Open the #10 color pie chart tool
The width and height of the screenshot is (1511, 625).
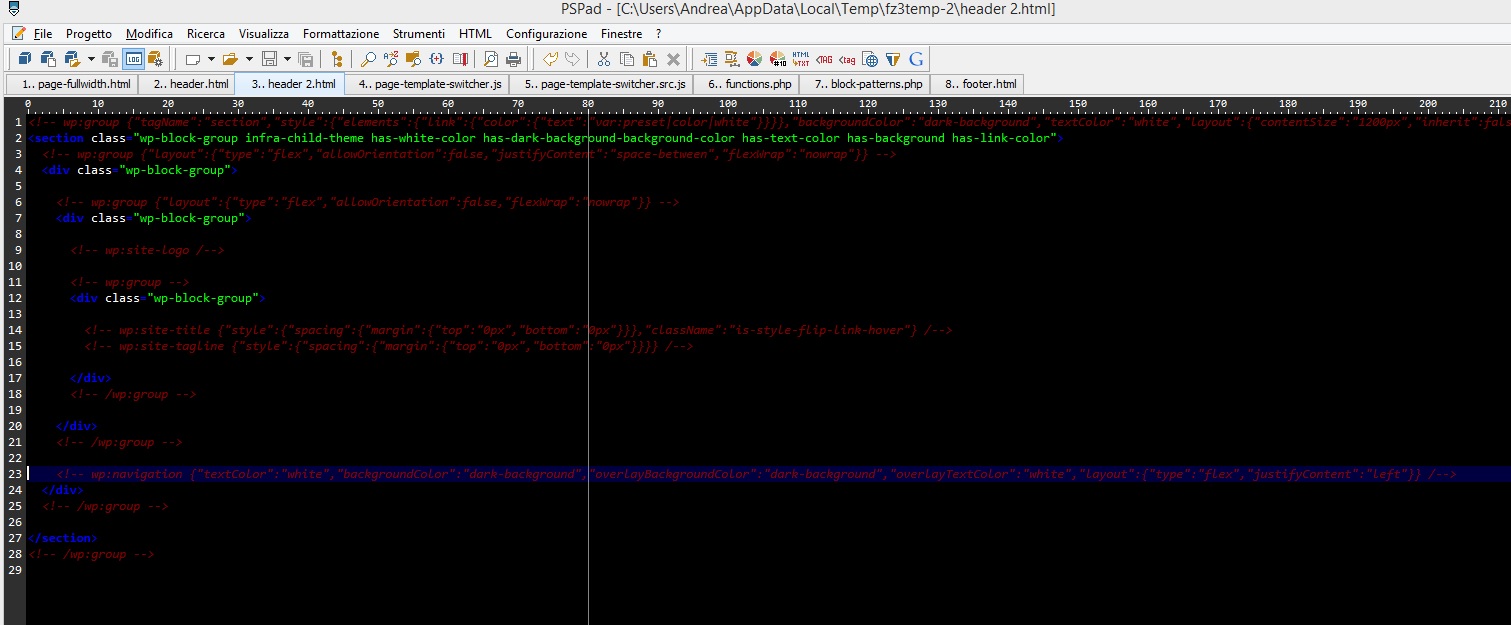(x=778, y=59)
